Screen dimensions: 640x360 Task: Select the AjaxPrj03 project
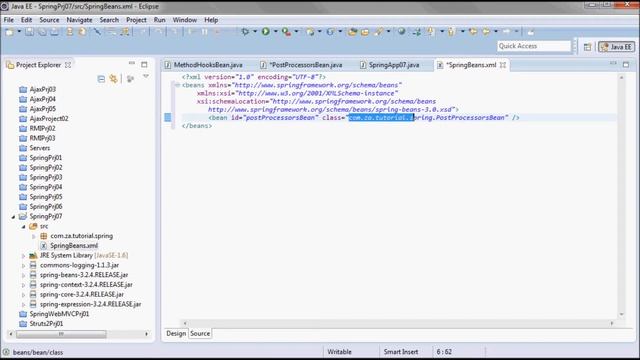[x=42, y=89]
